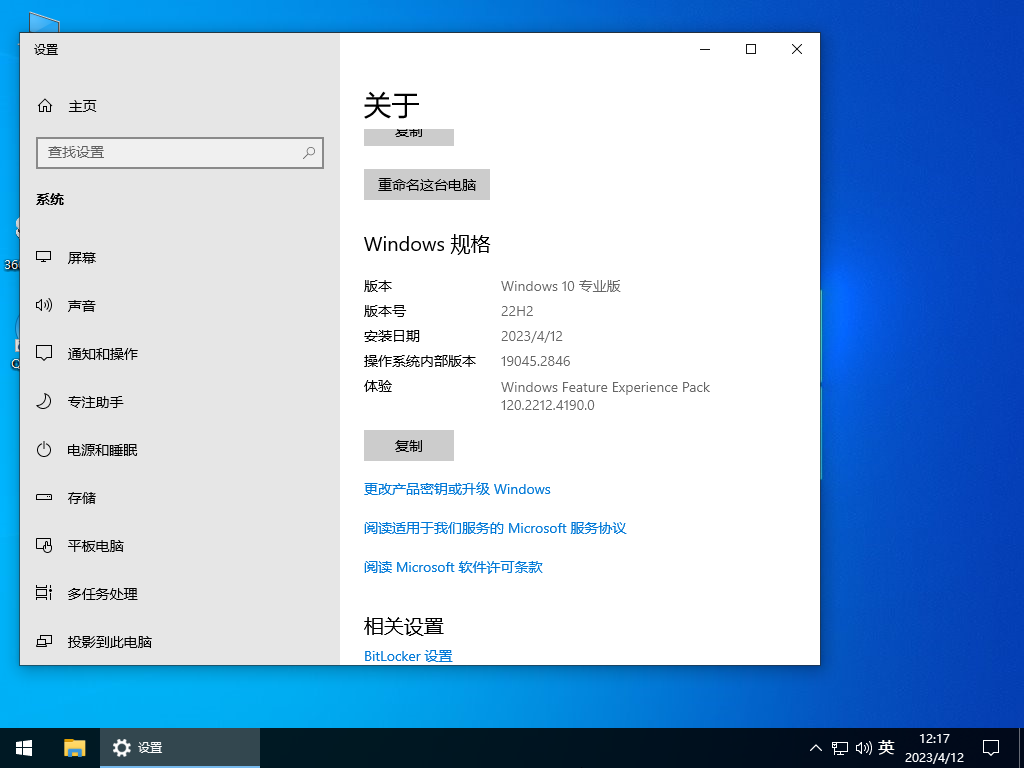
Task: Open the Windows Start menu
Action: tap(23, 747)
